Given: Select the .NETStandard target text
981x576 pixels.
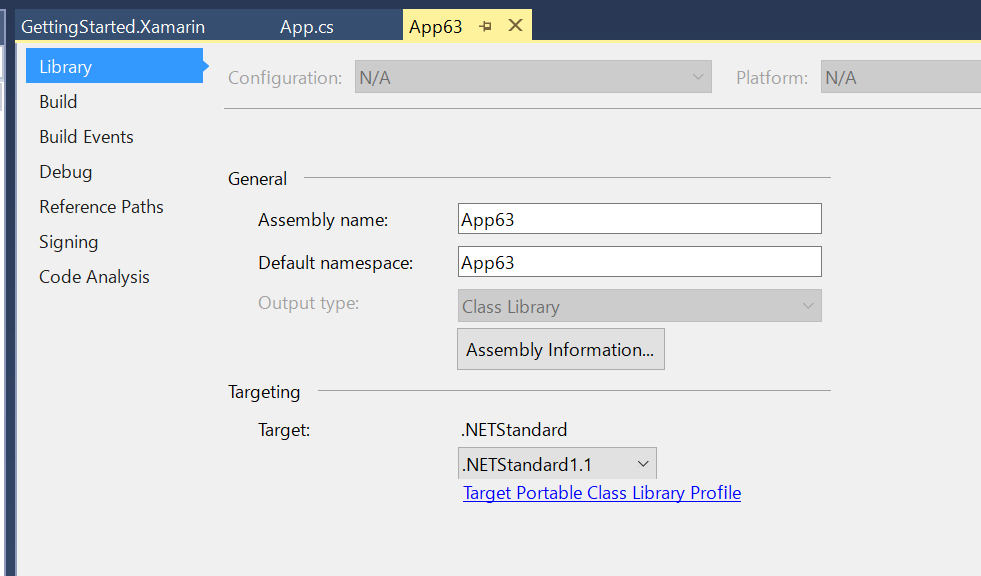Looking at the screenshot, I should (514, 430).
